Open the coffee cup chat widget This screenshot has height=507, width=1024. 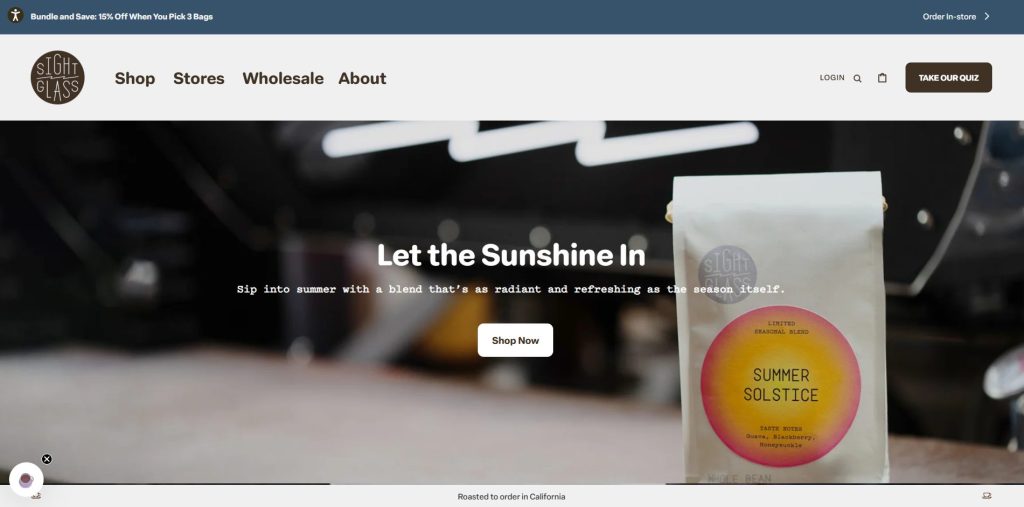[26, 480]
